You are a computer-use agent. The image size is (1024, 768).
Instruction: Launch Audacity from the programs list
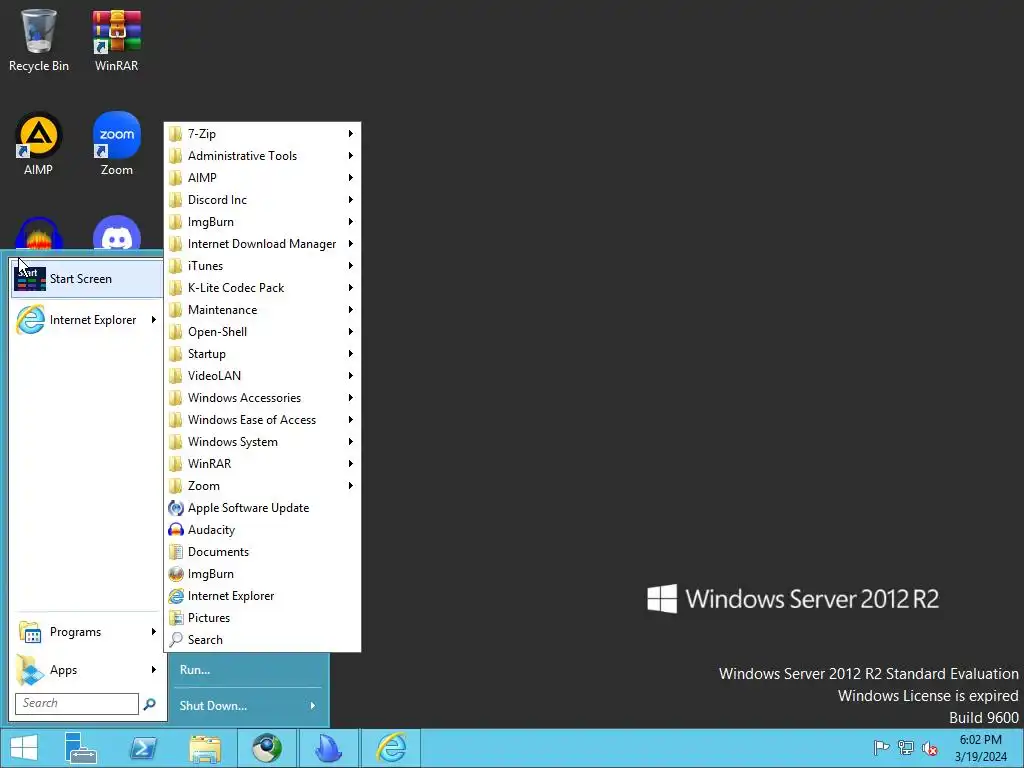[x=262, y=530]
